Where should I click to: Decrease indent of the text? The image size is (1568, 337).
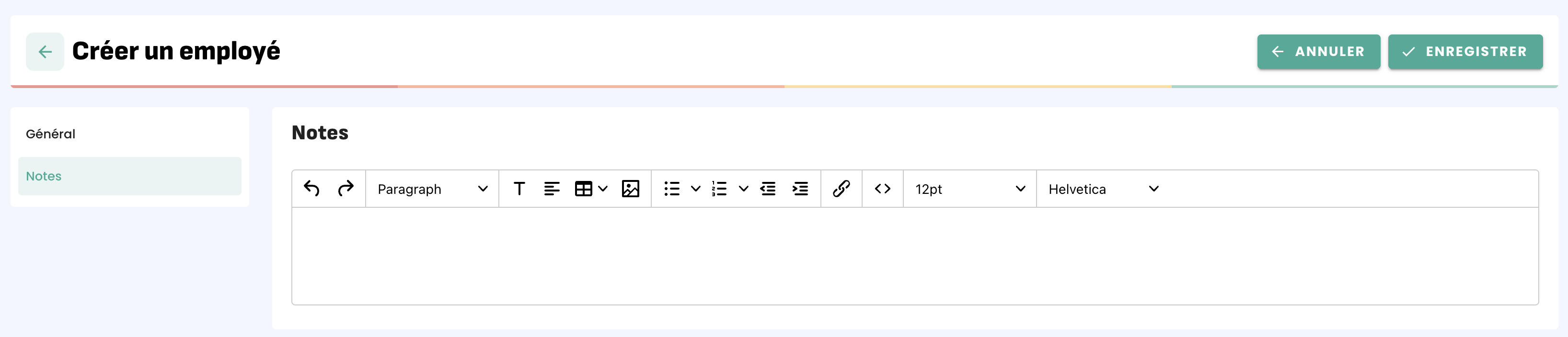point(768,189)
